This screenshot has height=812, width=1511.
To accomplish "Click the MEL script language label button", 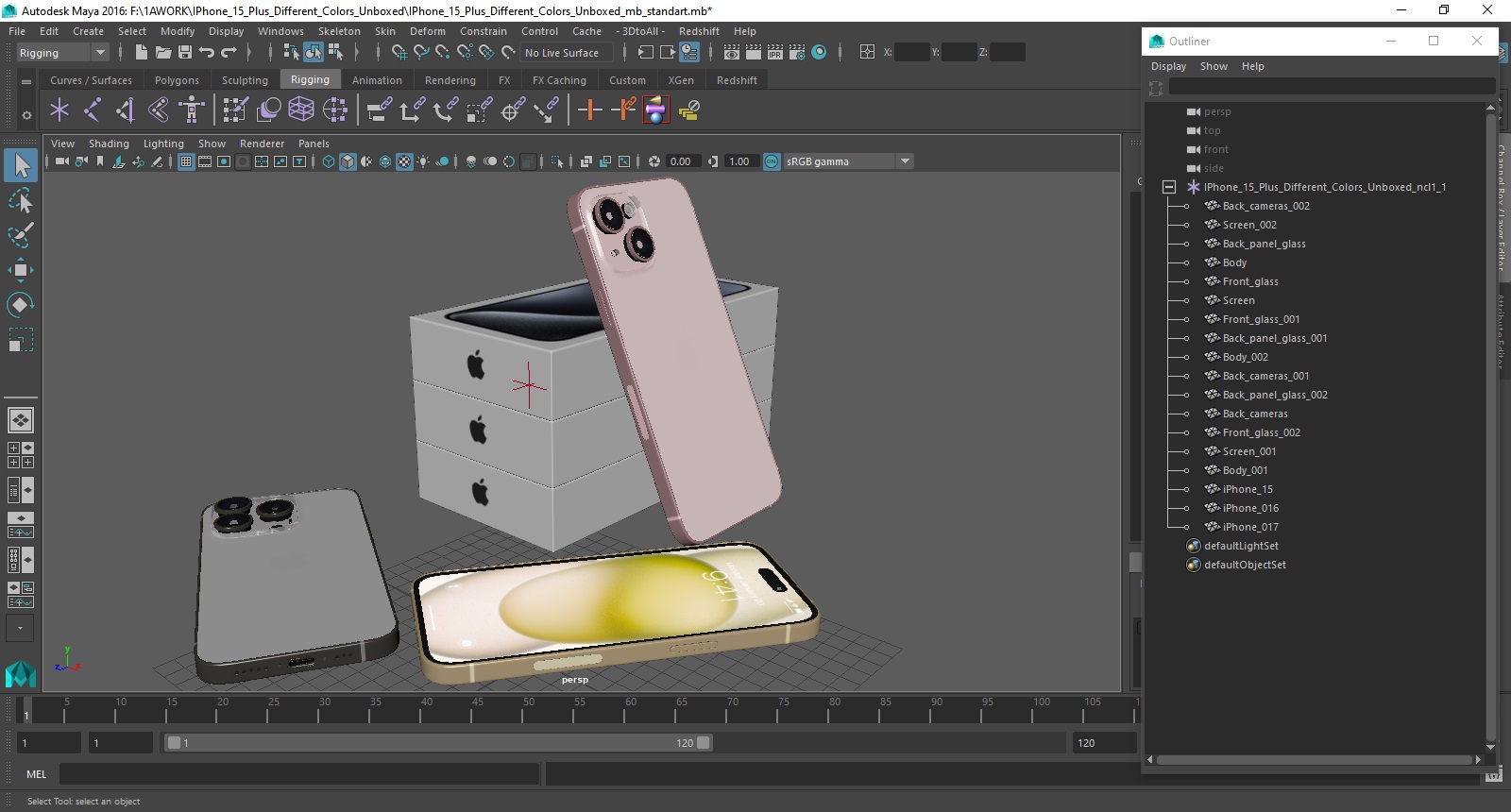I will 36,774.
